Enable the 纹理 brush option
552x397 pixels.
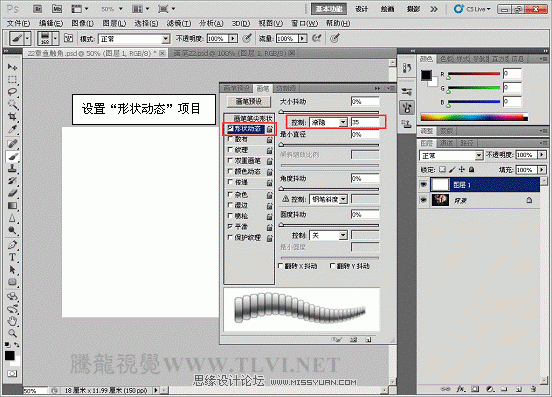[x=230, y=150]
